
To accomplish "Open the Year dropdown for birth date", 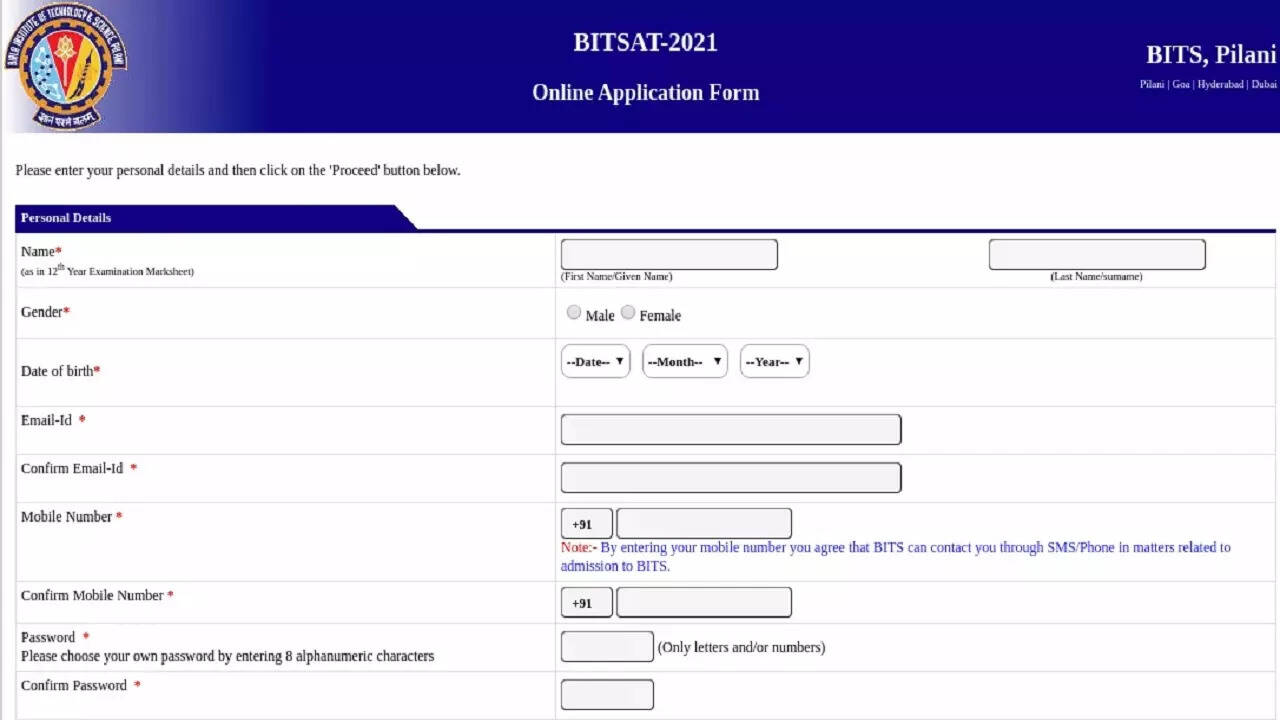I will 774,362.
